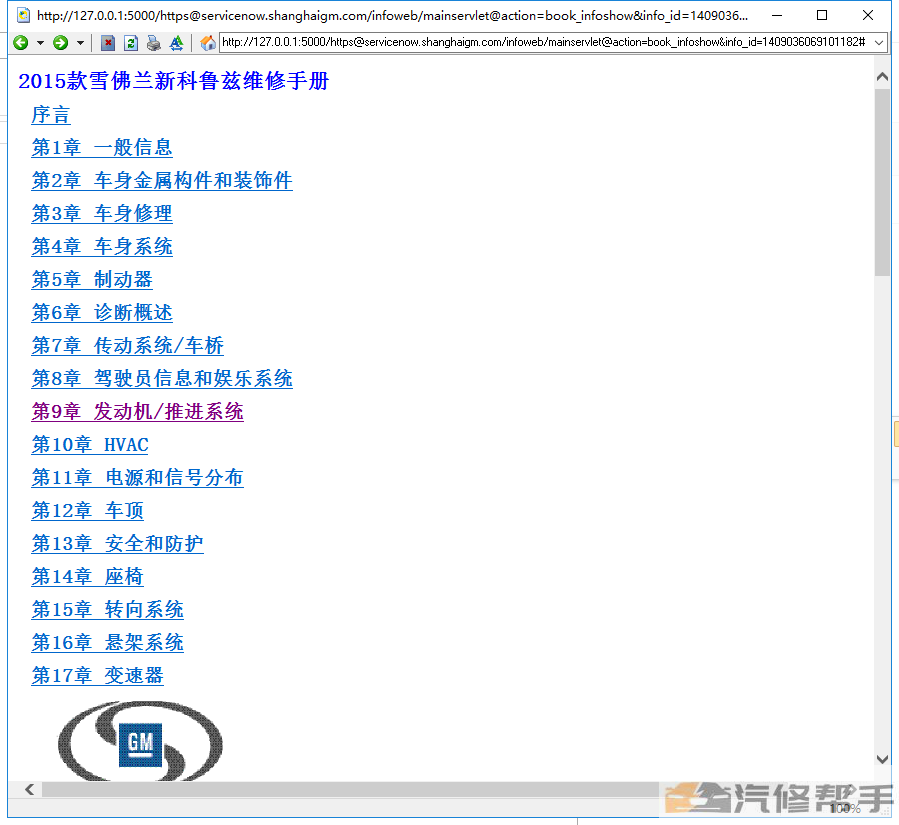Minimize the browser window
Image resolution: width=899 pixels, height=825 pixels.
coord(777,15)
